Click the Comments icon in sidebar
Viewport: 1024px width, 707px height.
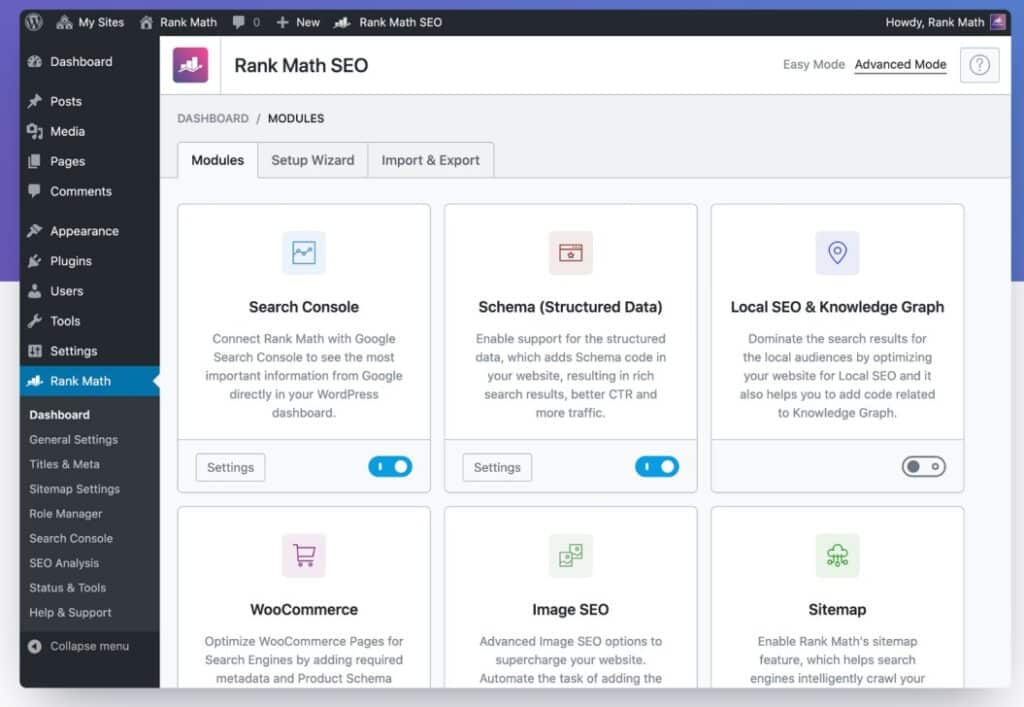pos(35,191)
